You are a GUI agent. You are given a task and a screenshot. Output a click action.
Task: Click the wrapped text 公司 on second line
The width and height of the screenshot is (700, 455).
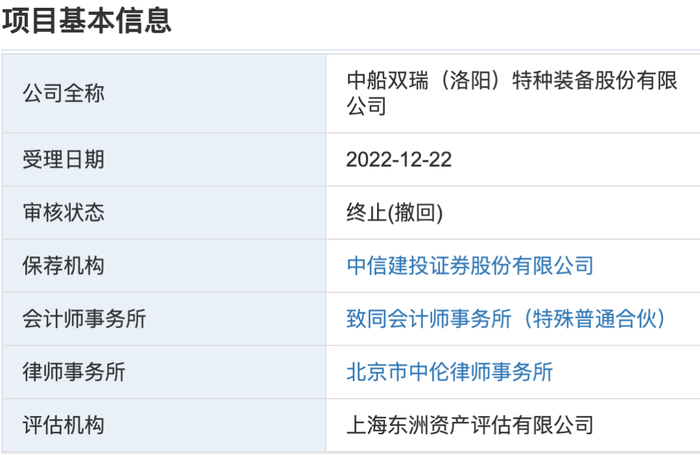(x=366, y=106)
